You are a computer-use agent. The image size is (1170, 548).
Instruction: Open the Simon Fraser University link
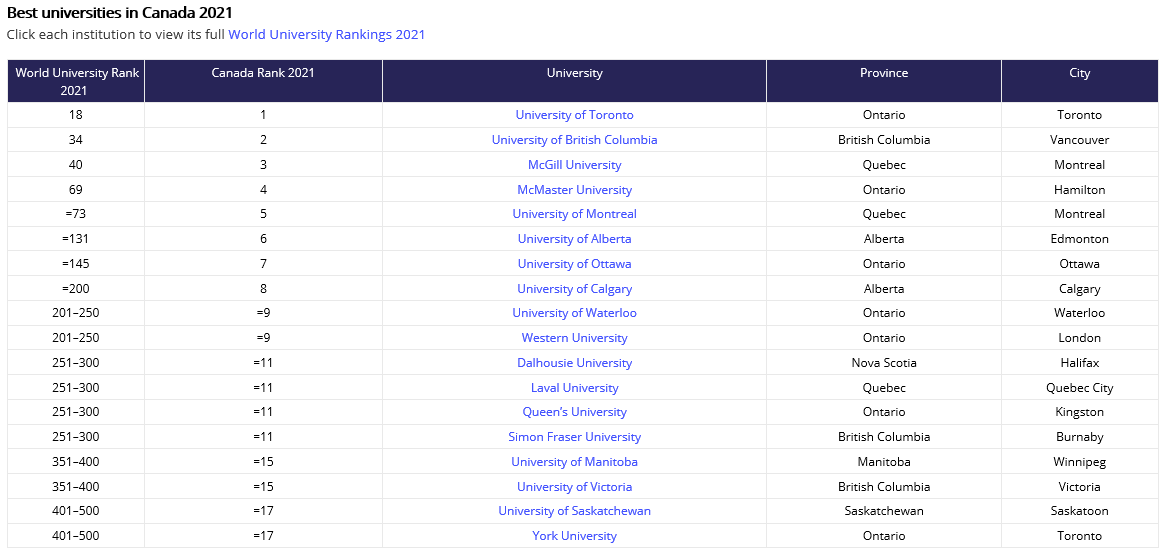575,437
